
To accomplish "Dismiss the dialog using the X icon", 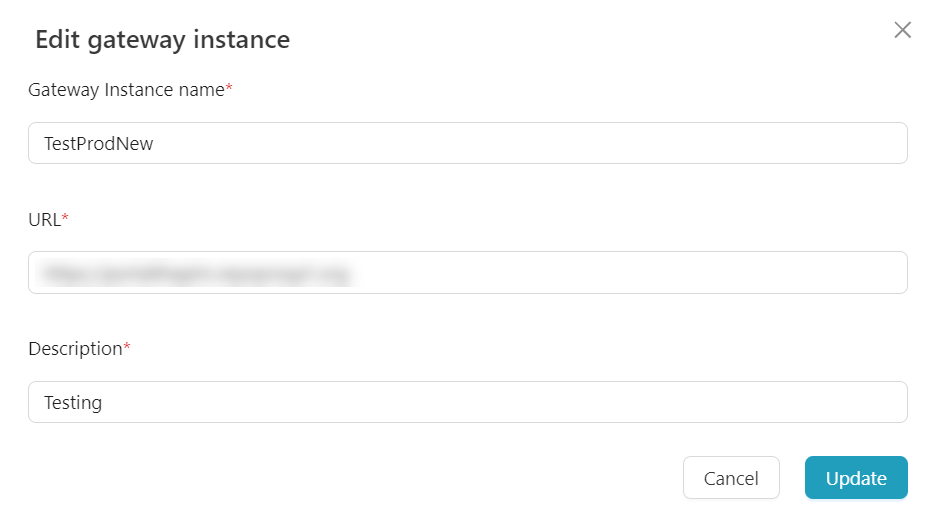I will (x=902, y=30).
